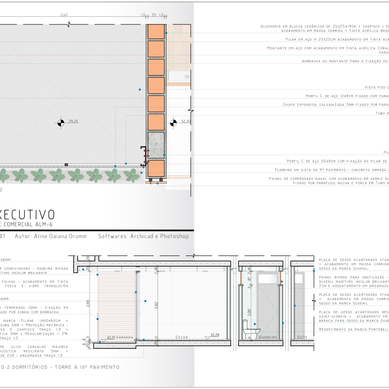Select the 'Banheiro' room label
The width and height of the screenshot is (389, 389).
[x=269, y=337]
